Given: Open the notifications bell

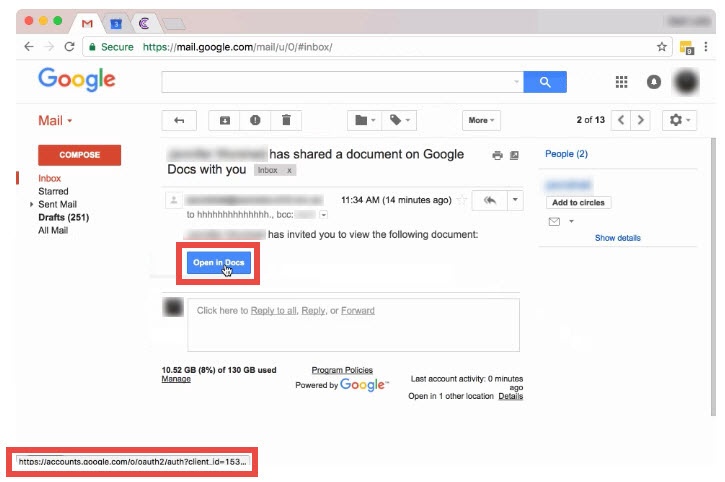Looking at the screenshot, I should [x=653, y=82].
